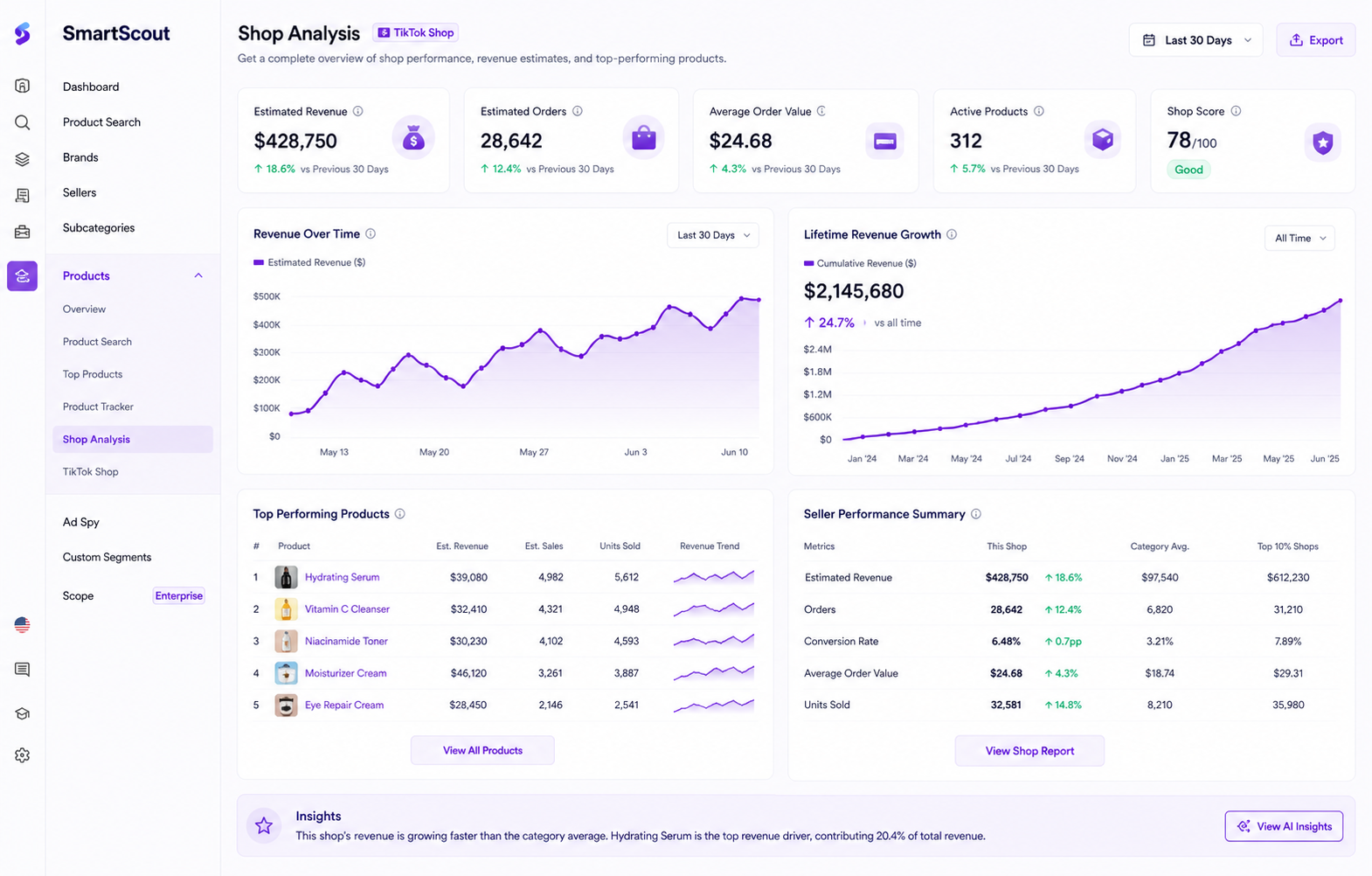This screenshot has height=876, width=1372.
Task: Click the SmartScout logo icon
Action: pos(23,33)
